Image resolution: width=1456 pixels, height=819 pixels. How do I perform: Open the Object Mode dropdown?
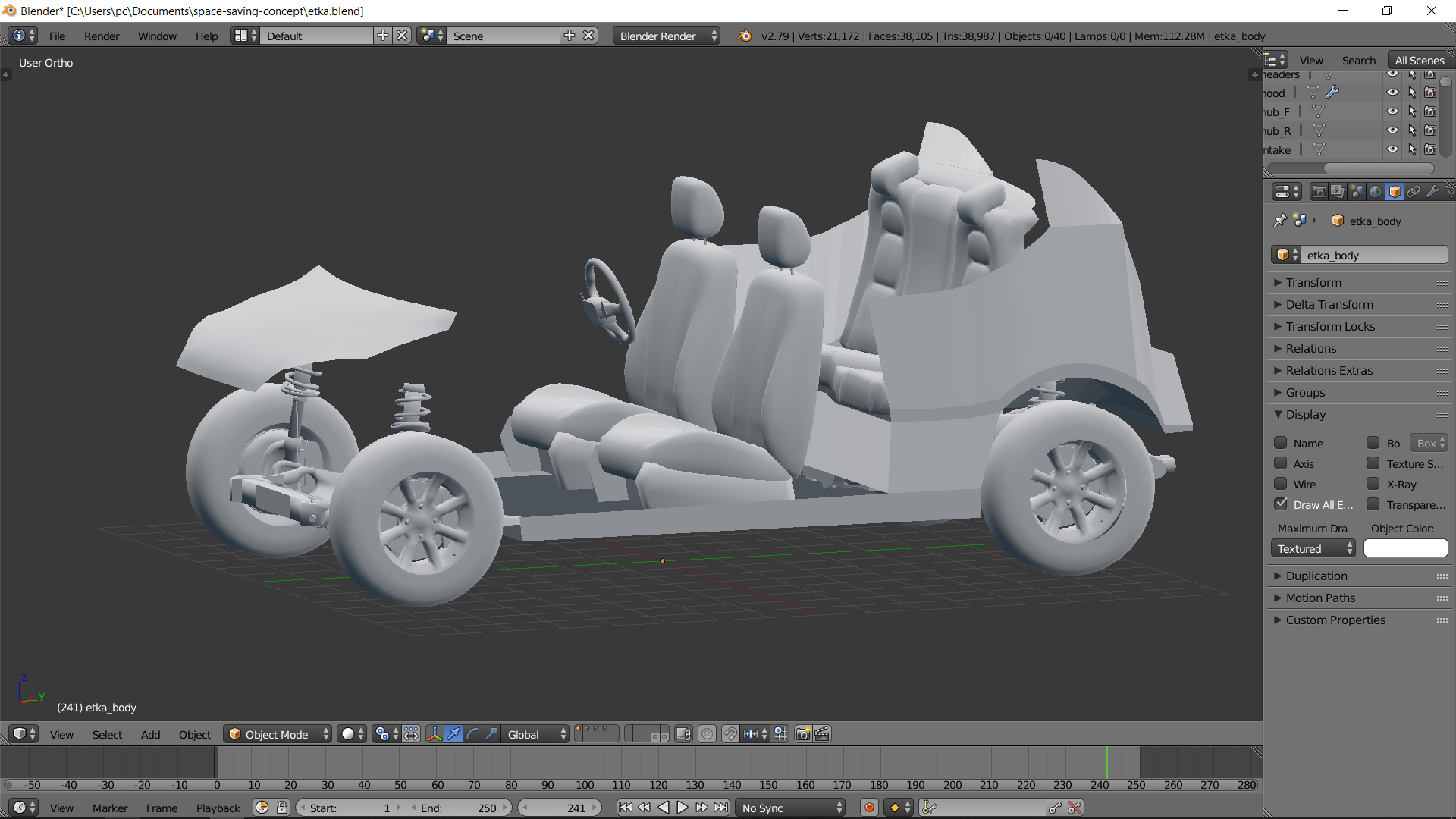pyautogui.click(x=278, y=734)
